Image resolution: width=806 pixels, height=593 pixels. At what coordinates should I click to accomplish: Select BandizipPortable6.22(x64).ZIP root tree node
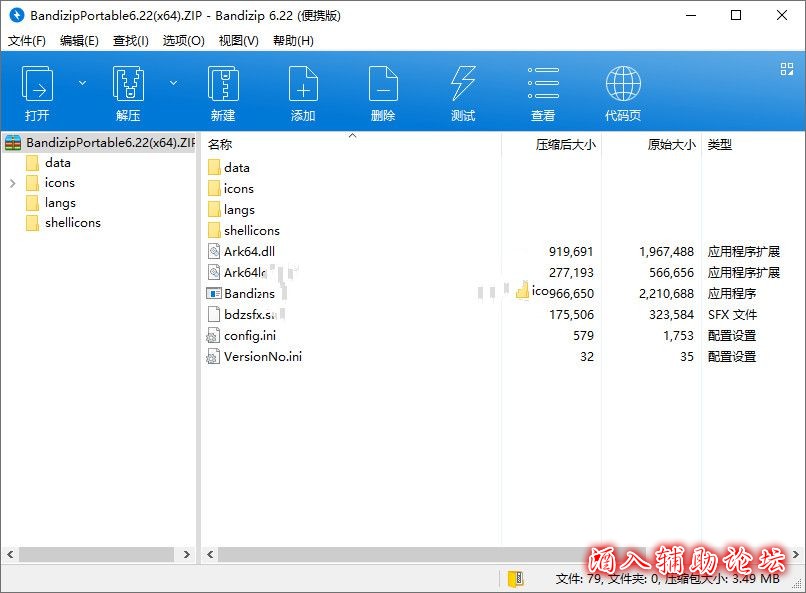point(100,142)
